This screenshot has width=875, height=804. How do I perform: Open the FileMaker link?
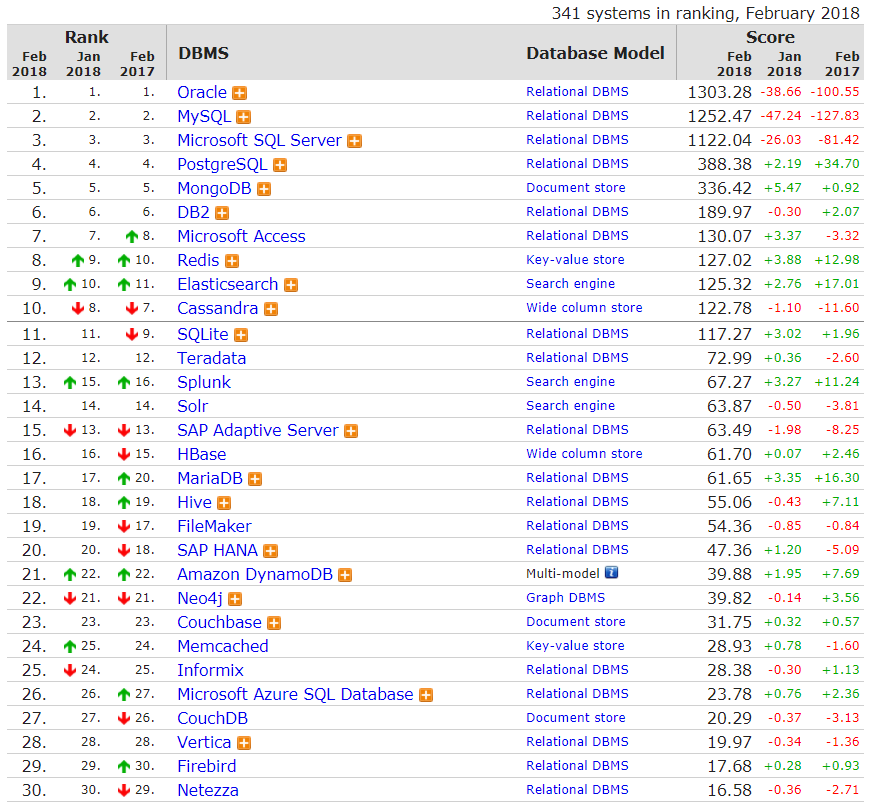click(x=214, y=526)
